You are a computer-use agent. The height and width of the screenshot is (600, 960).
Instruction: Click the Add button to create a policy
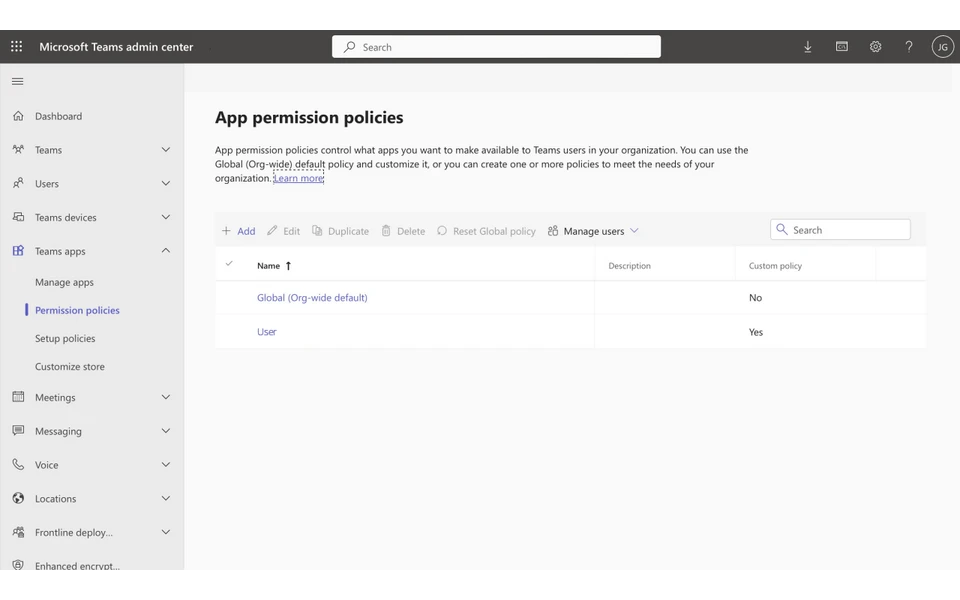239,231
